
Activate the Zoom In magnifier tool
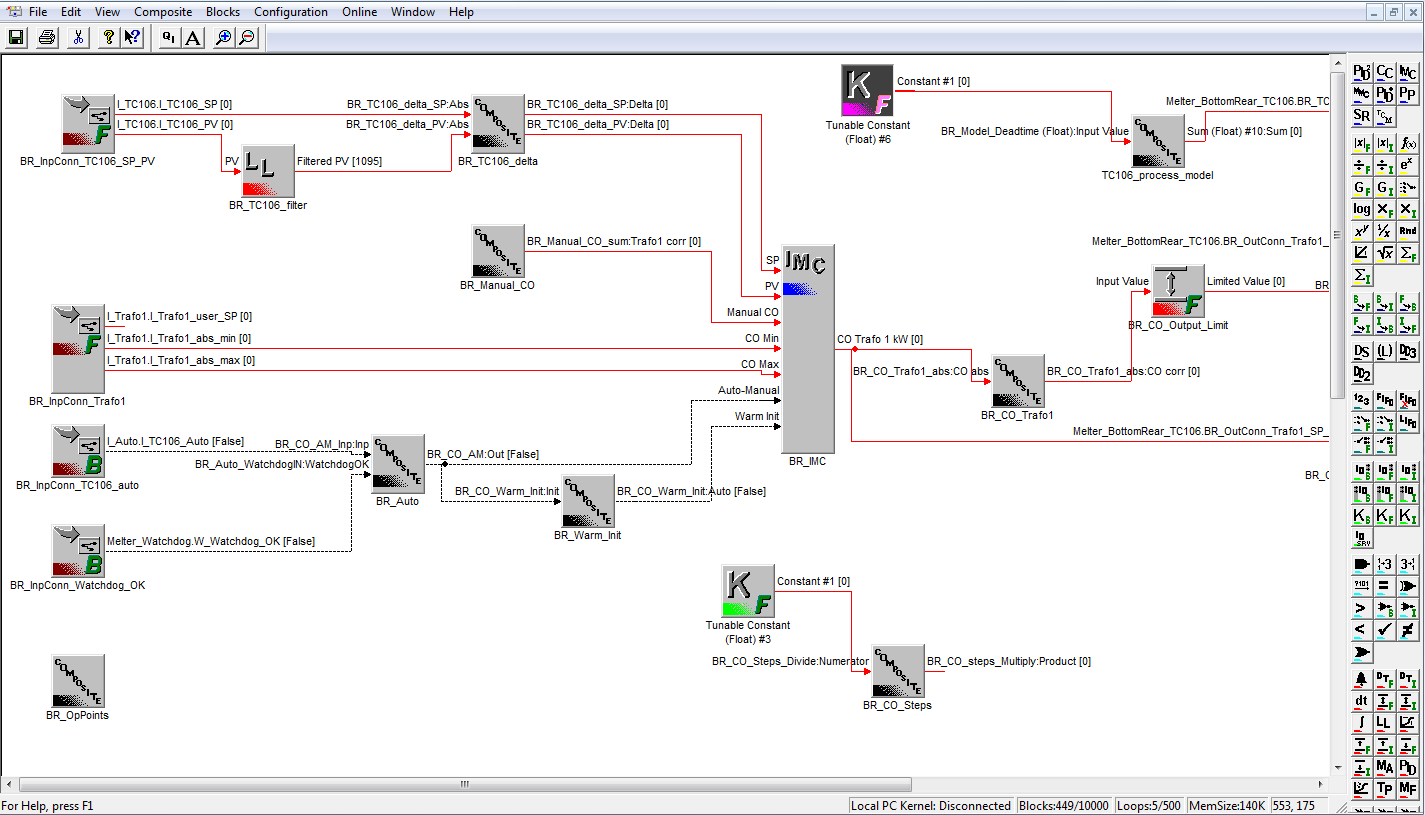222,37
